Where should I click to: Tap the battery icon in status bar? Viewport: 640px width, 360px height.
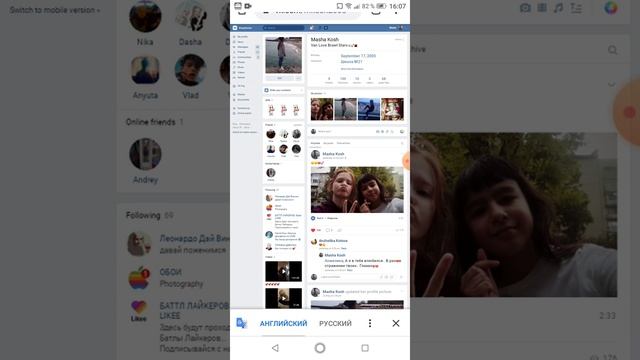(381, 6)
